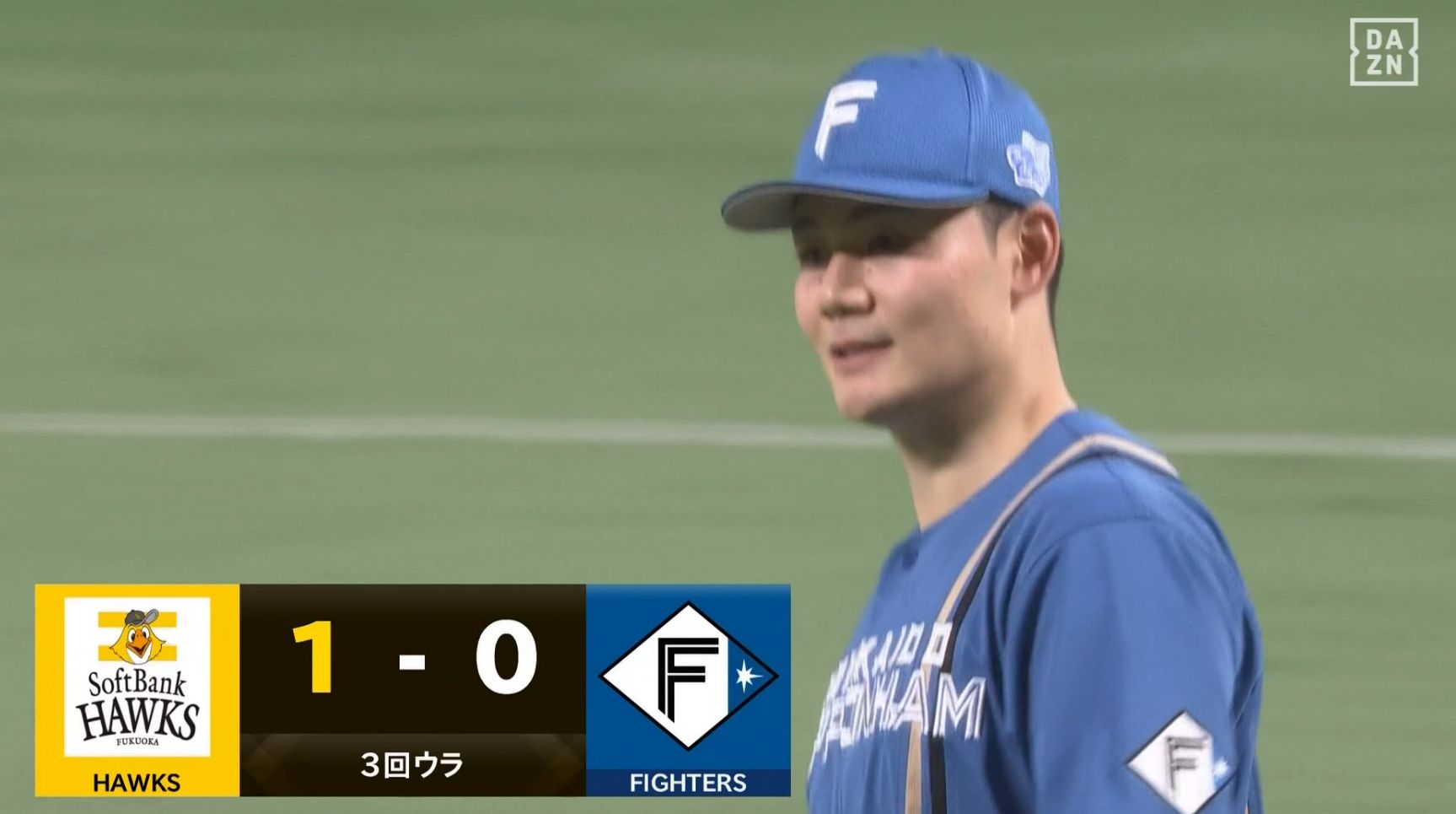The image size is (1456, 814).
Task: Click the 3回ウラ inning indicator
Action: [412, 765]
